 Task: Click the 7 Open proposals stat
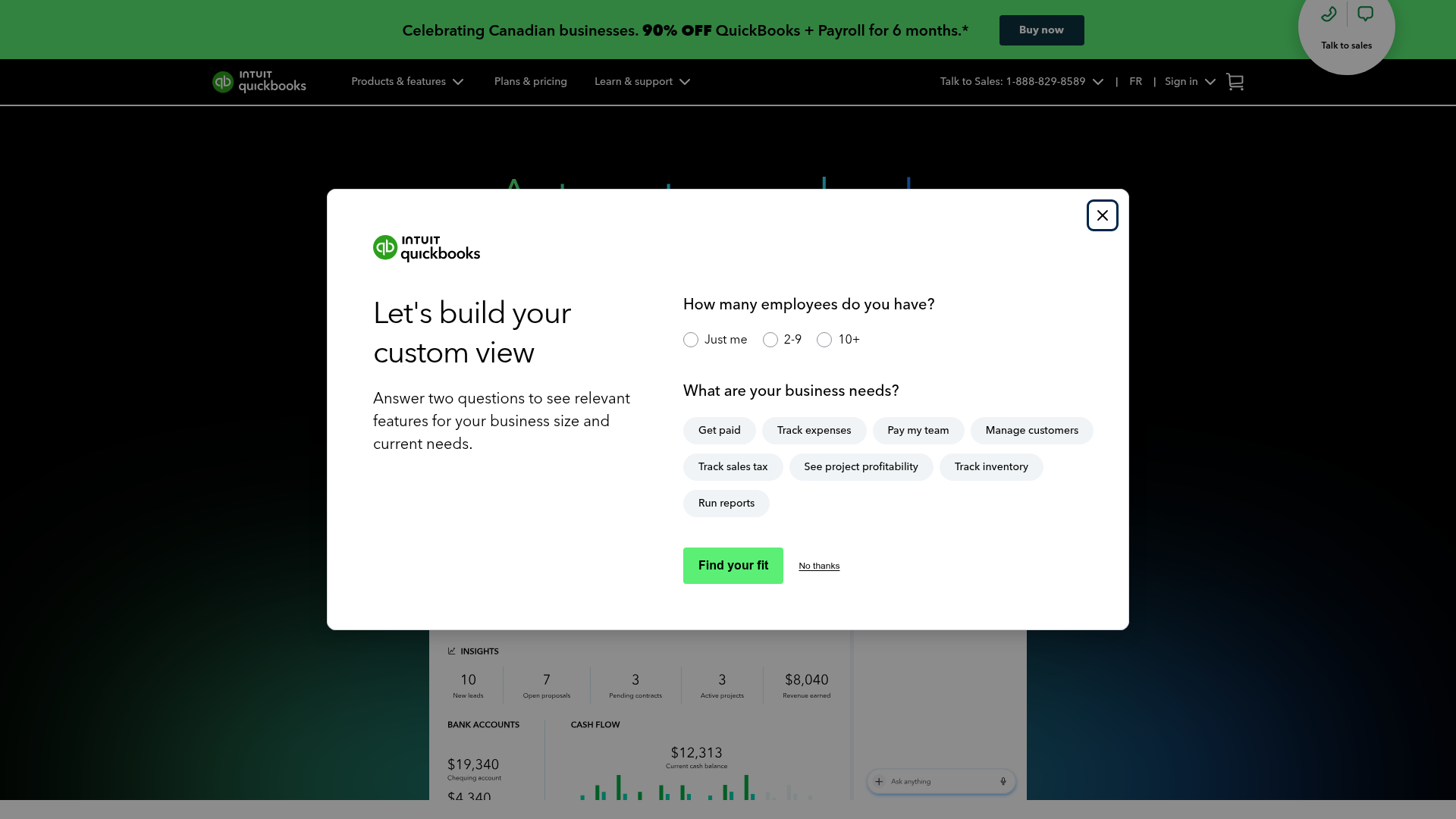(546, 685)
